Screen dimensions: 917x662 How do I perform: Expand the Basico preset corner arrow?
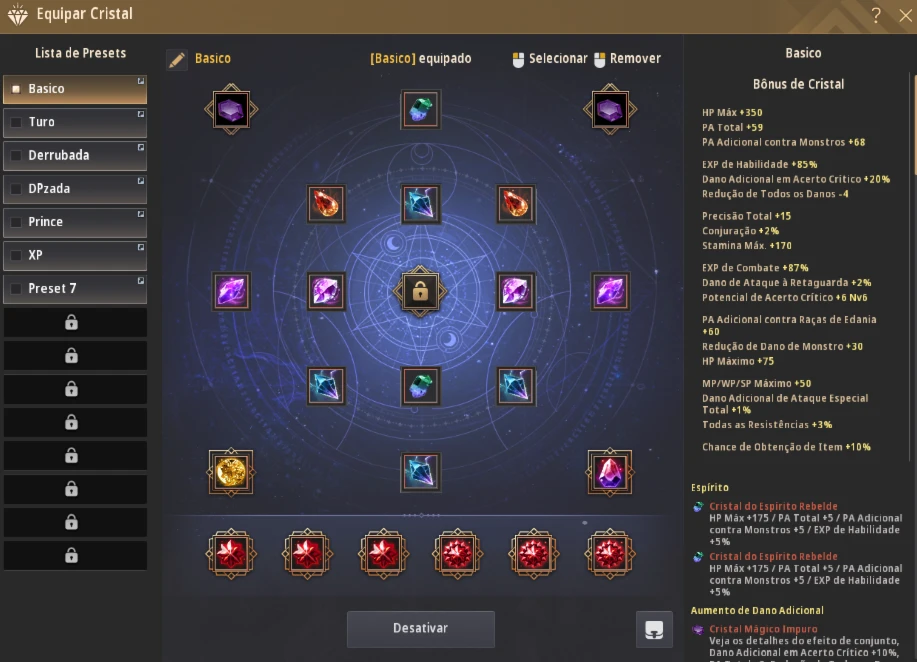(x=141, y=81)
